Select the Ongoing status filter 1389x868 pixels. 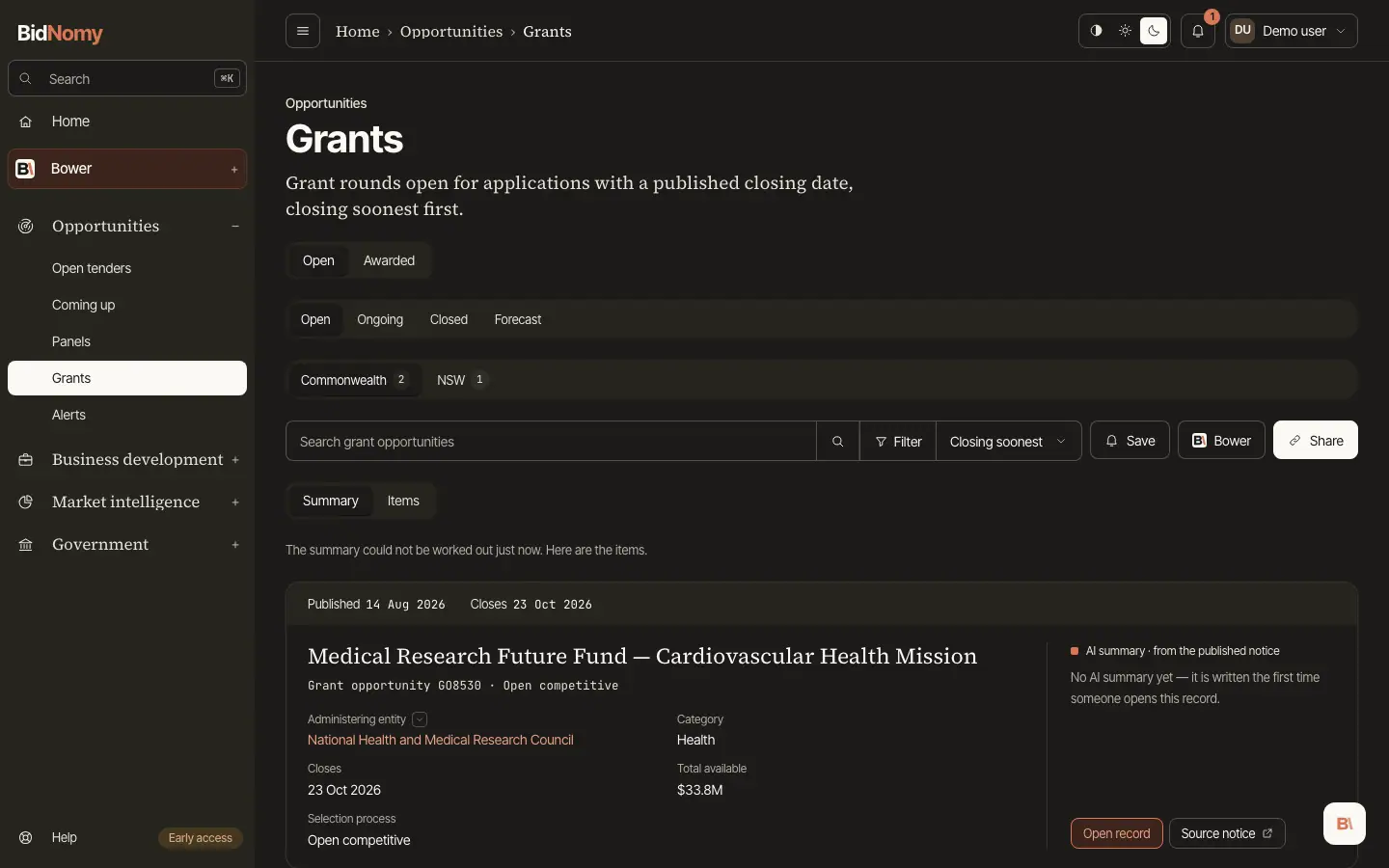(380, 319)
